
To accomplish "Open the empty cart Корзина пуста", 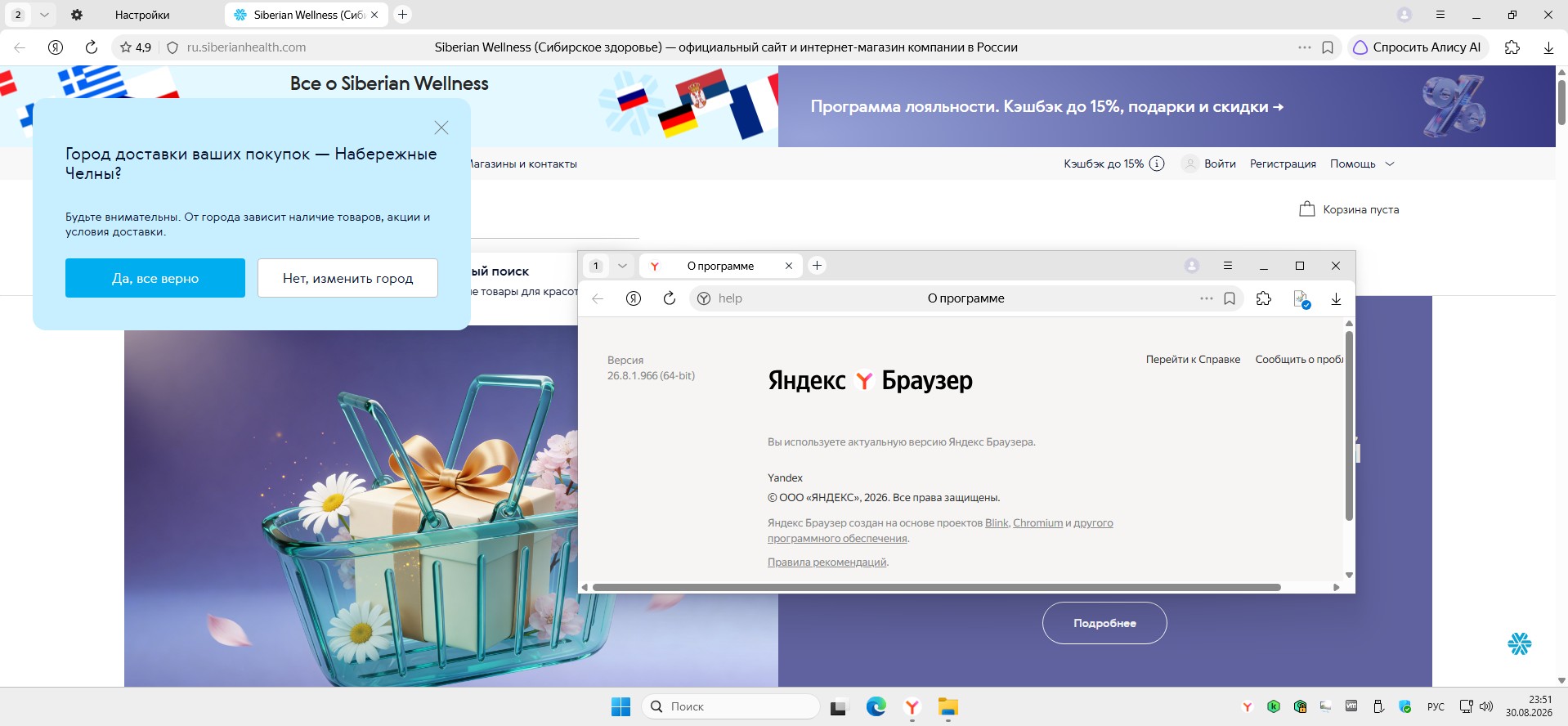I will tap(1349, 209).
